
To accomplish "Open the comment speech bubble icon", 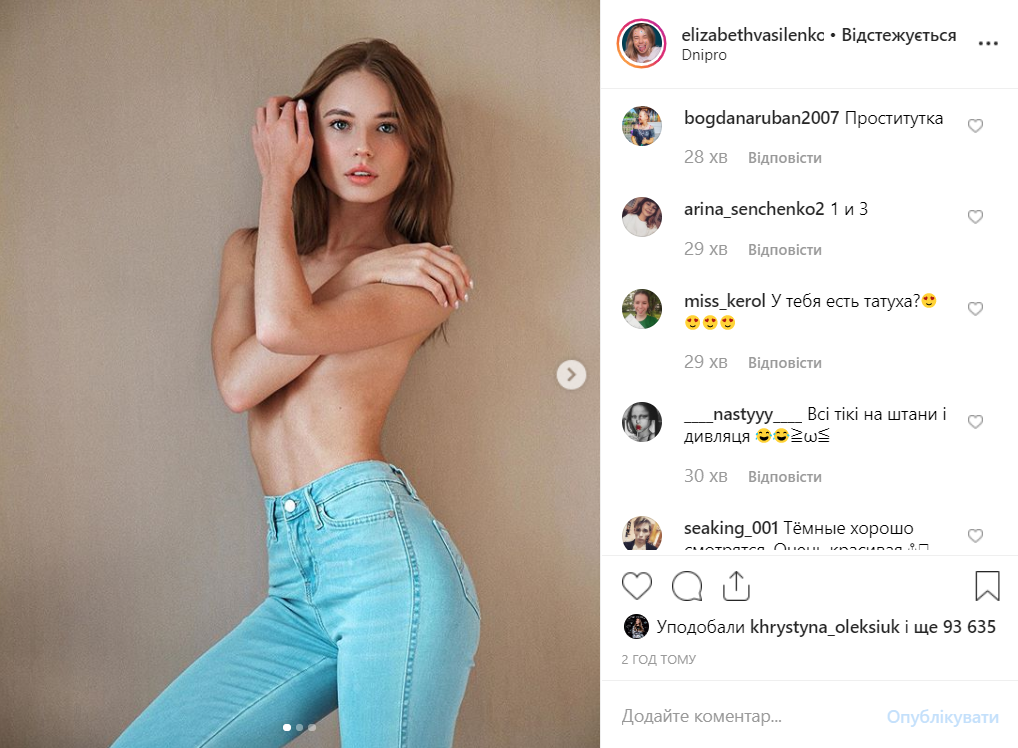I will (687, 586).
